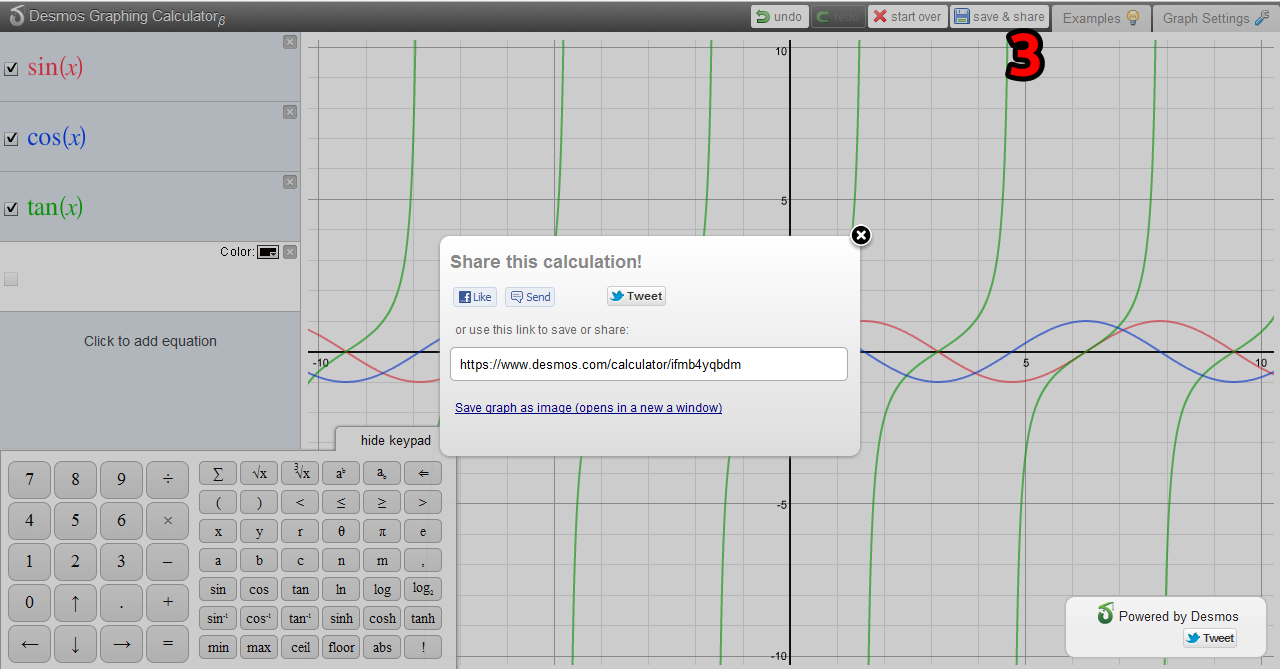The height and width of the screenshot is (669, 1280).
Task: Click the abs key on keypad
Action: point(382,647)
